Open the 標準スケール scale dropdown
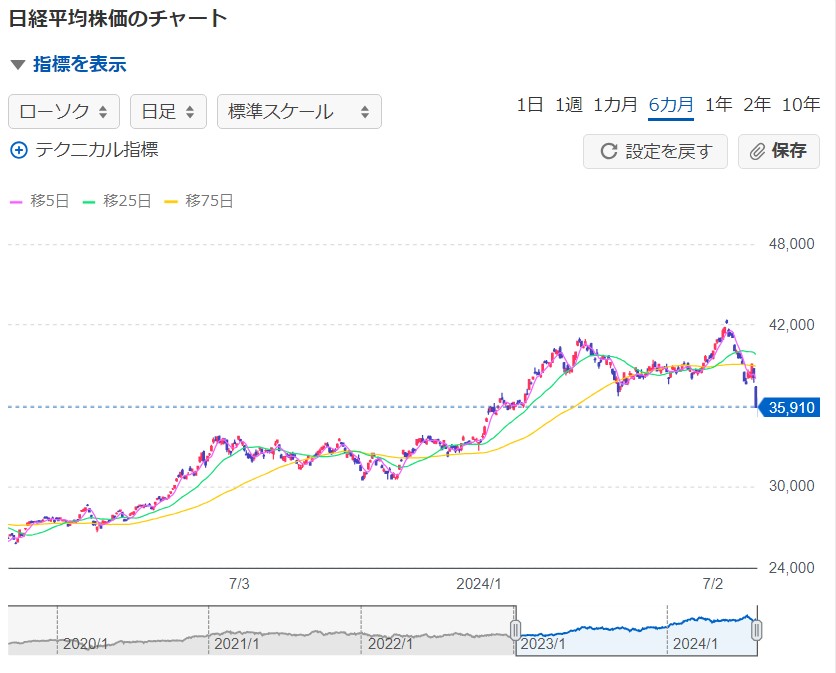The image size is (836, 673). click(x=299, y=112)
